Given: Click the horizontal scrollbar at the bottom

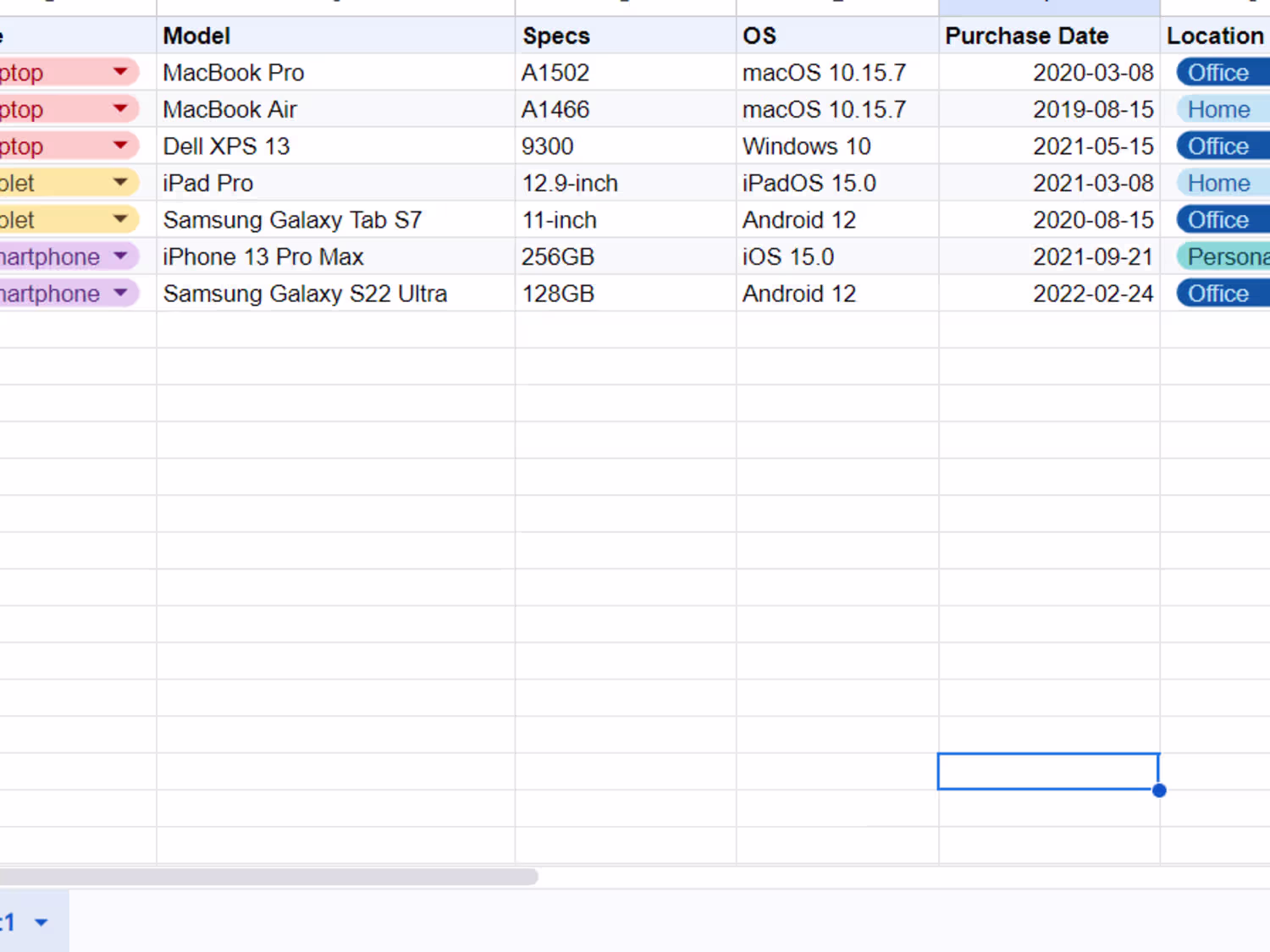Looking at the screenshot, I should (x=271, y=877).
